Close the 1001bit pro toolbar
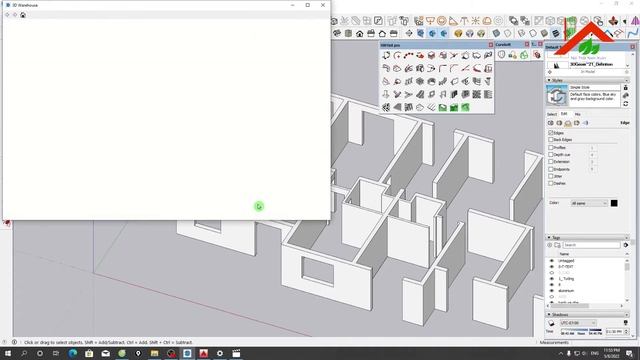640x360 pixels. point(491,45)
